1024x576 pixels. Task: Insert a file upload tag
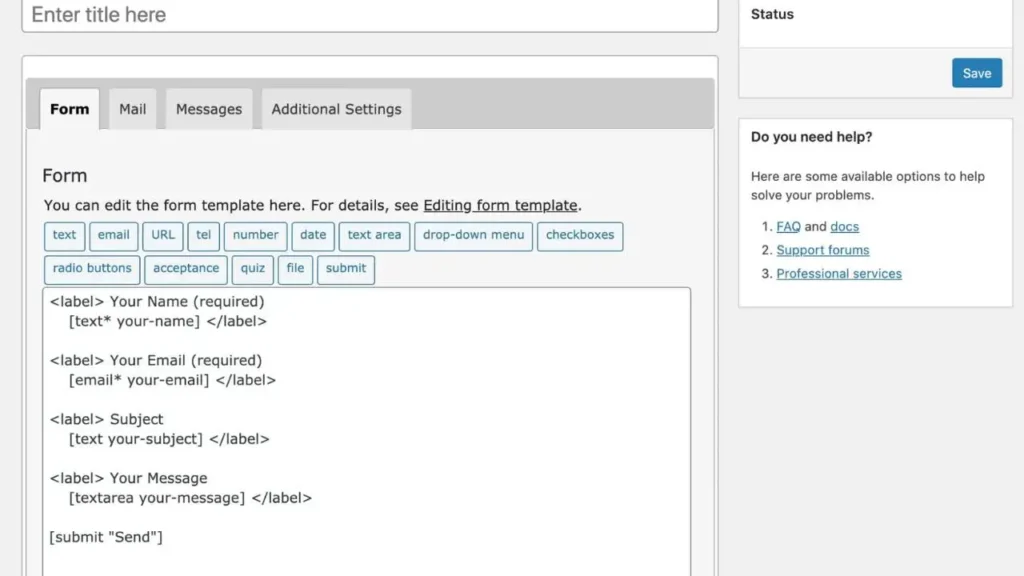tap(295, 269)
